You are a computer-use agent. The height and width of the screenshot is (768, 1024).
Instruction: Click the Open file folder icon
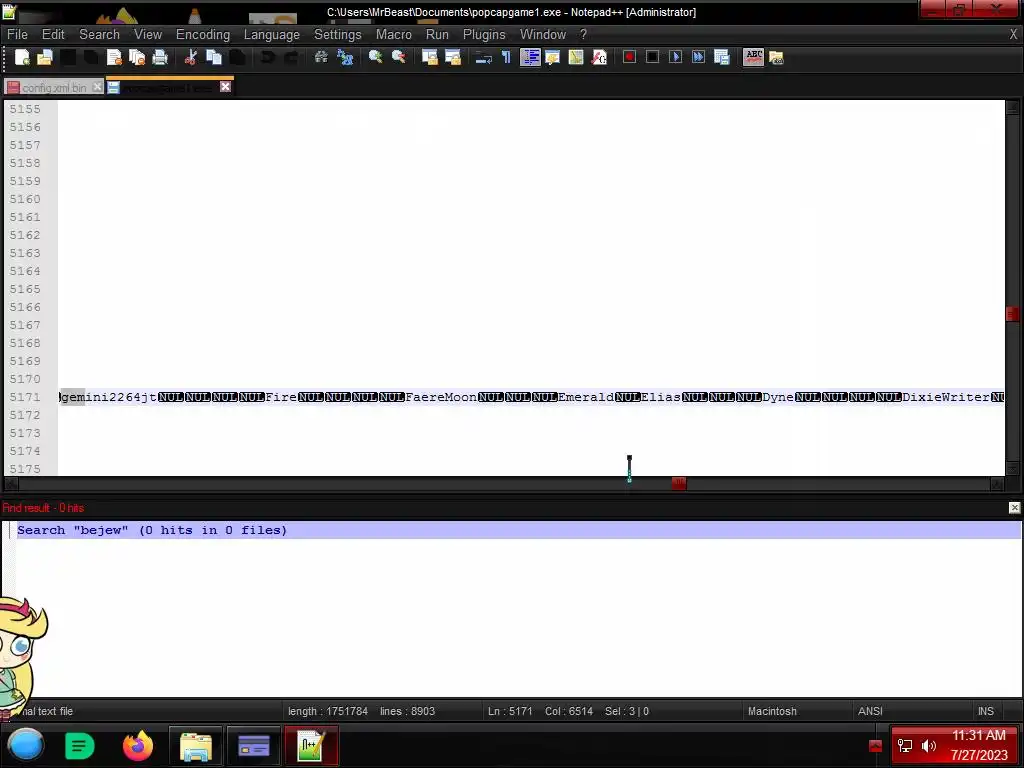(44, 57)
